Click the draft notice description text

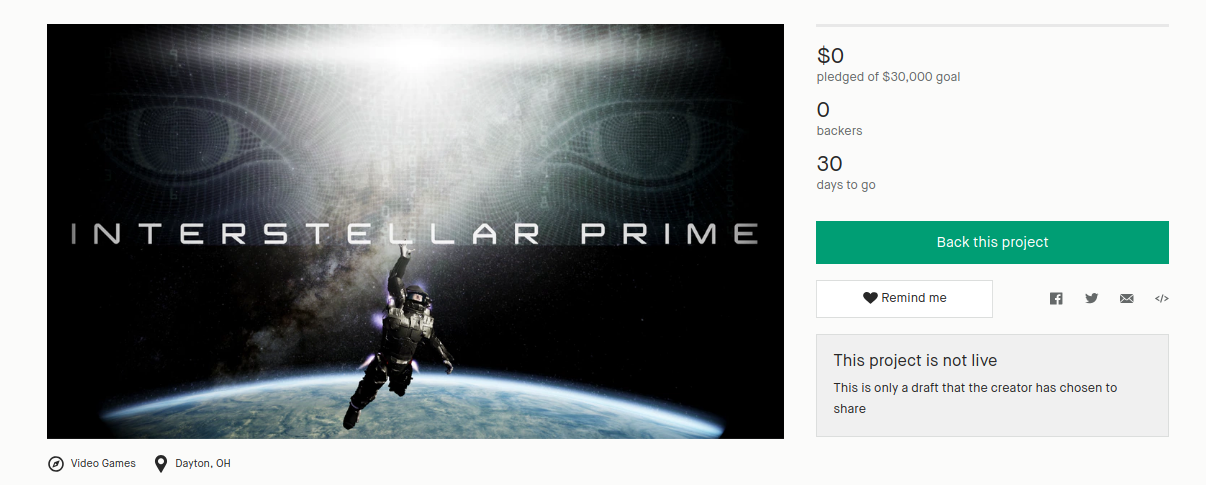pyautogui.click(x=975, y=397)
